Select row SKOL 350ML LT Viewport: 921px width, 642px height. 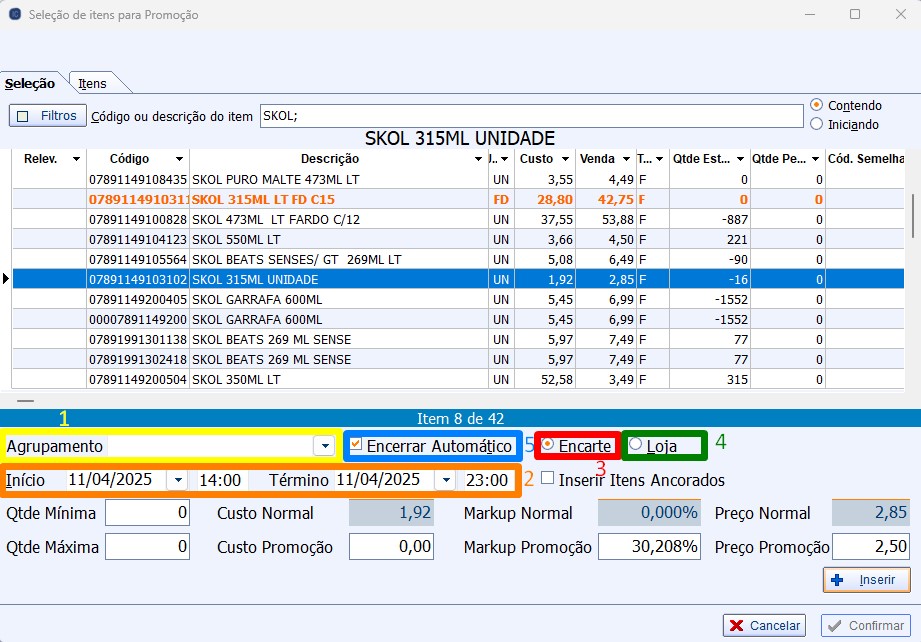coord(458,379)
